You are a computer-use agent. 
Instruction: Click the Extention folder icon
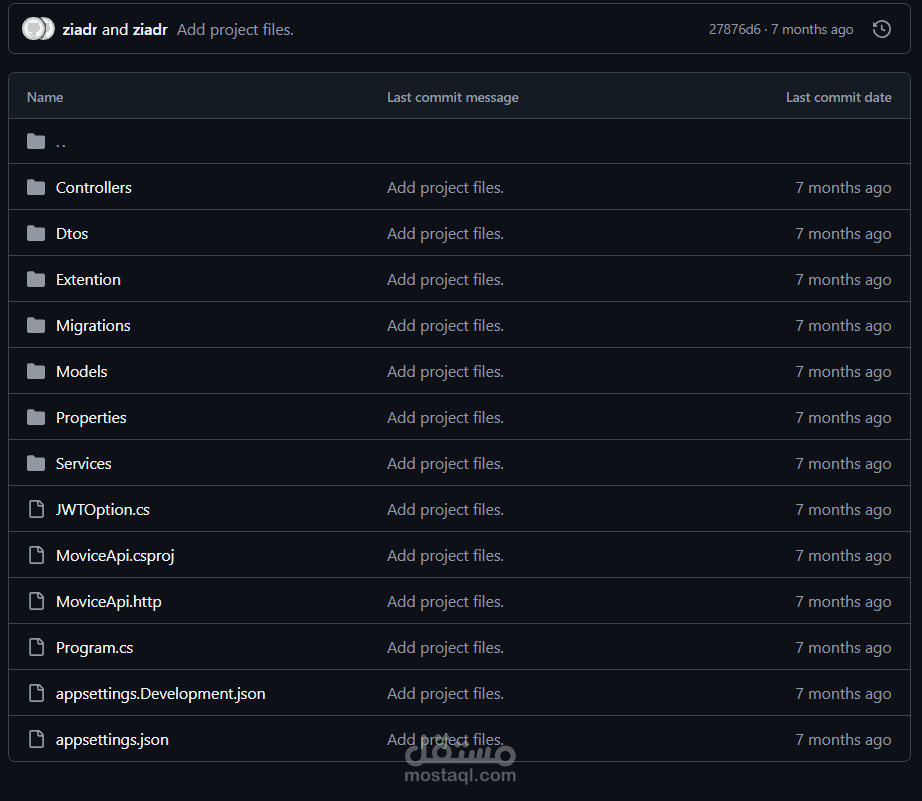pyautogui.click(x=36, y=279)
